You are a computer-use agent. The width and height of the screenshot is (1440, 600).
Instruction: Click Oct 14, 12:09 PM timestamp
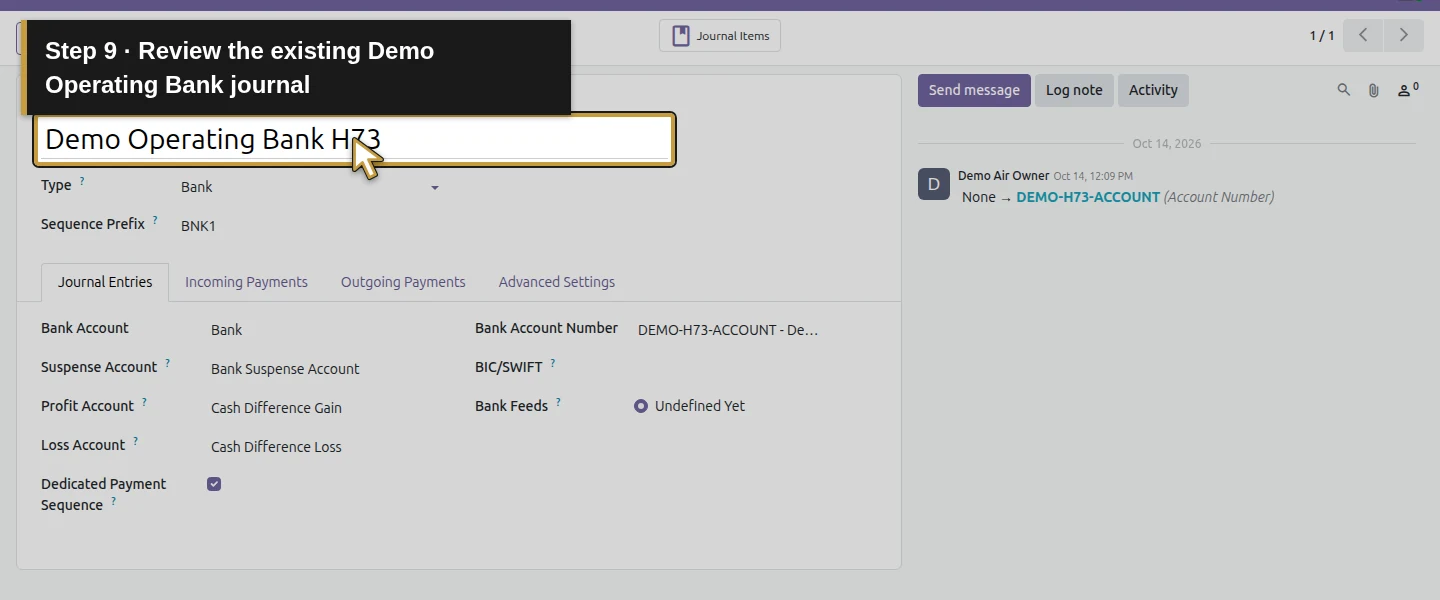(1093, 176)
